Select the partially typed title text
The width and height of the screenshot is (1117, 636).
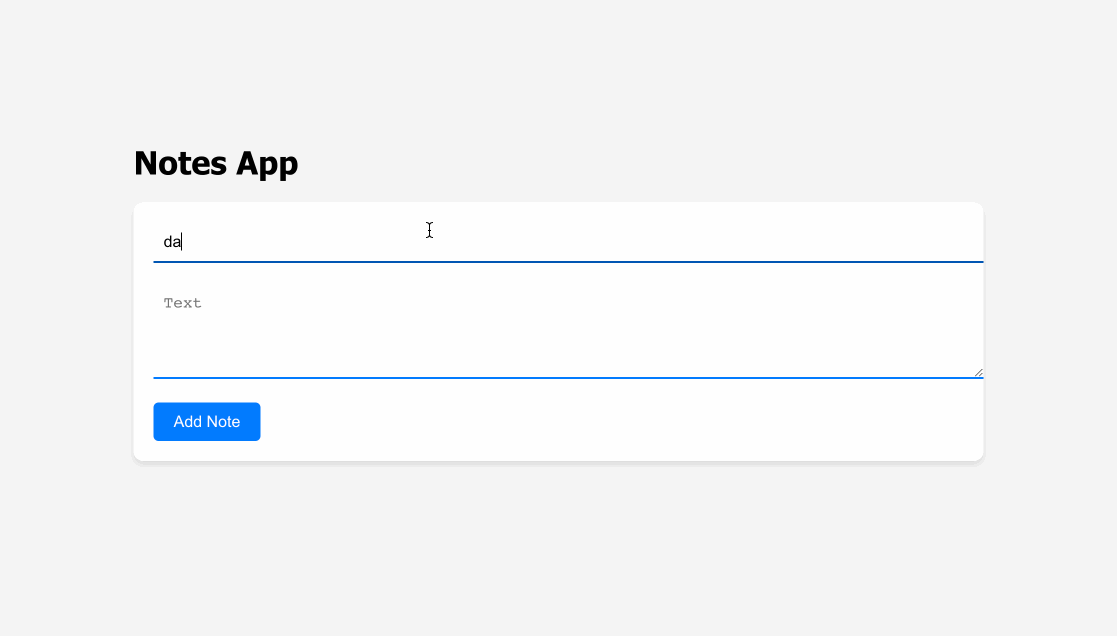coord(171,240)
